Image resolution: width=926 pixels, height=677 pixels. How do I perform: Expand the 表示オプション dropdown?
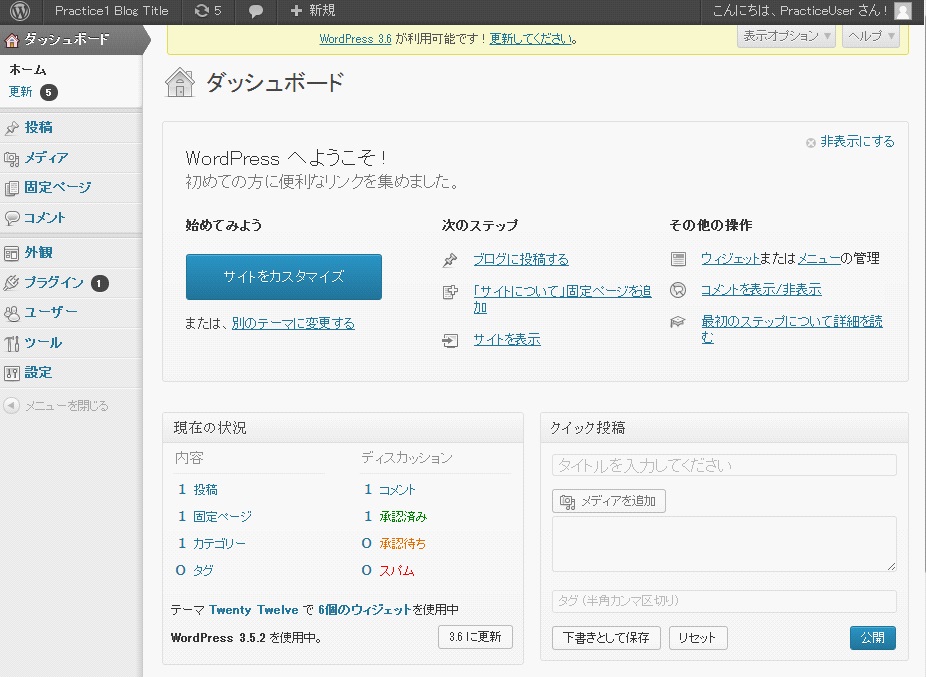pyautogui.click(x=786, y=36)
